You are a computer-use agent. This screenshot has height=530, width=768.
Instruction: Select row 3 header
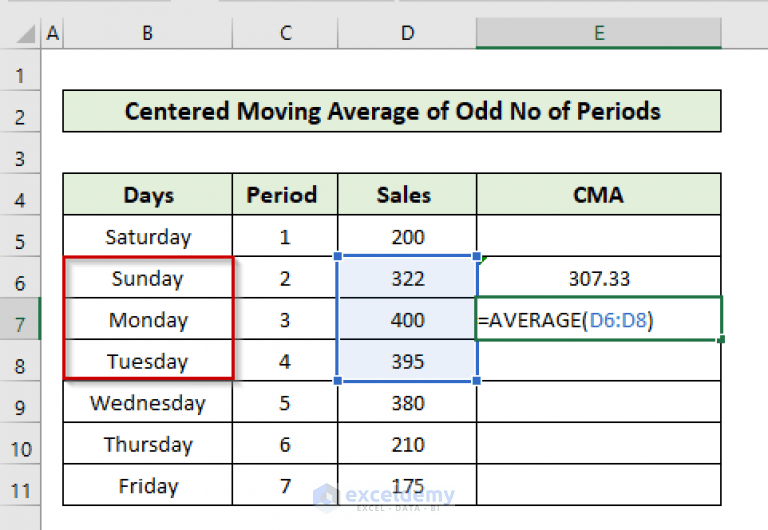tap(20, 153)
